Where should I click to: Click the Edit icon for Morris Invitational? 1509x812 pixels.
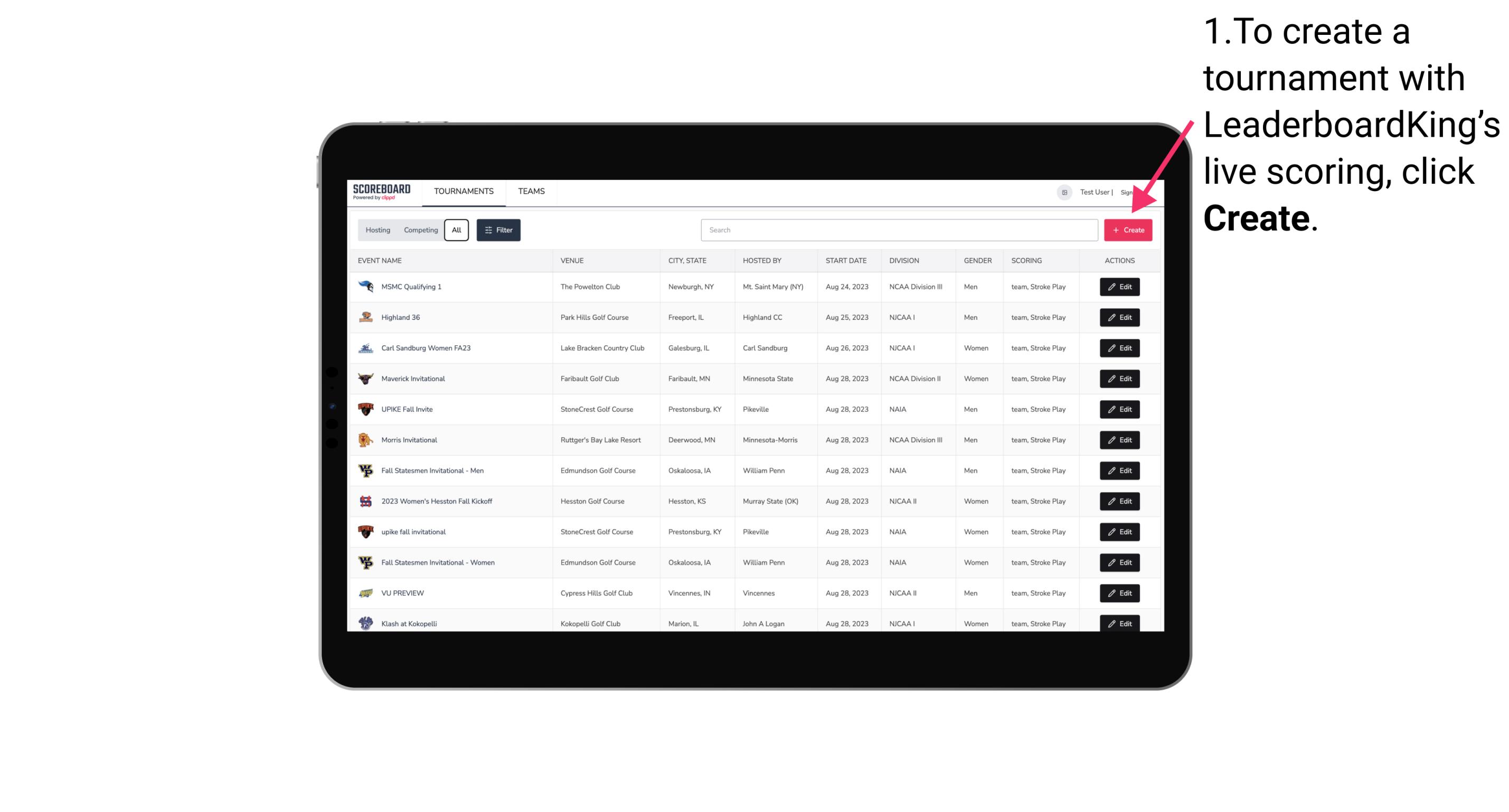tap(1118, 440)
